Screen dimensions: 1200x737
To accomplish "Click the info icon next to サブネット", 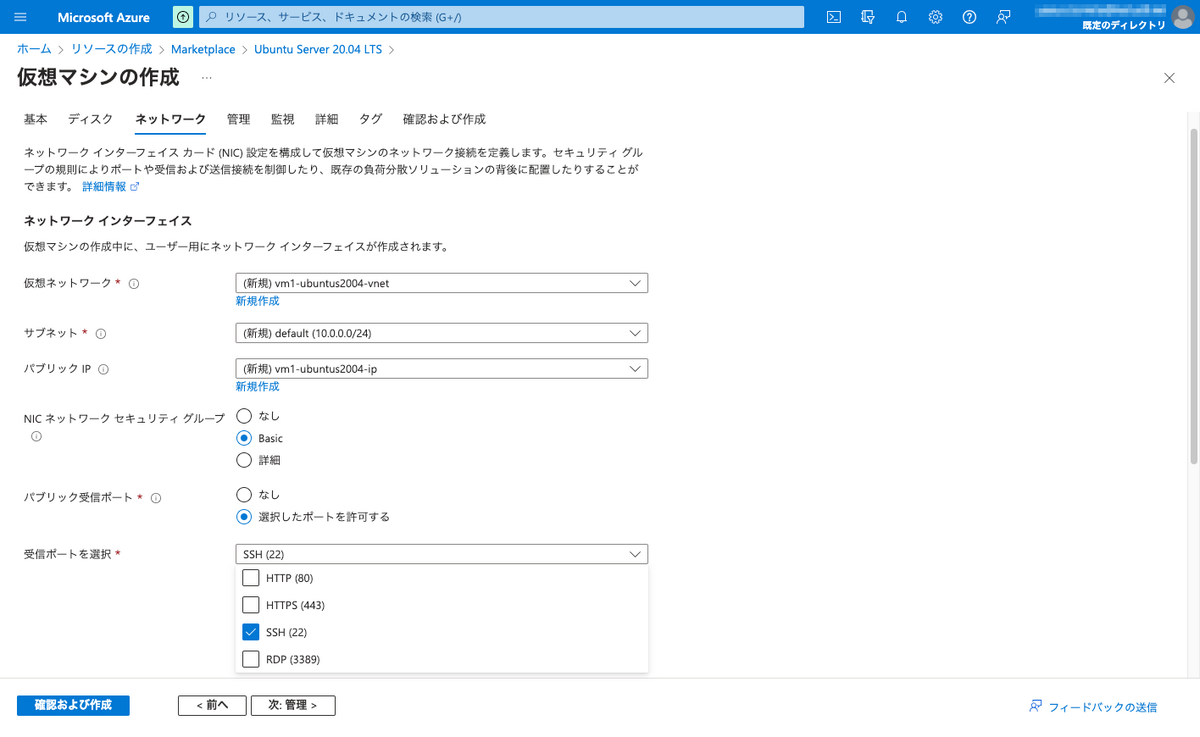I will pos(101,333).
